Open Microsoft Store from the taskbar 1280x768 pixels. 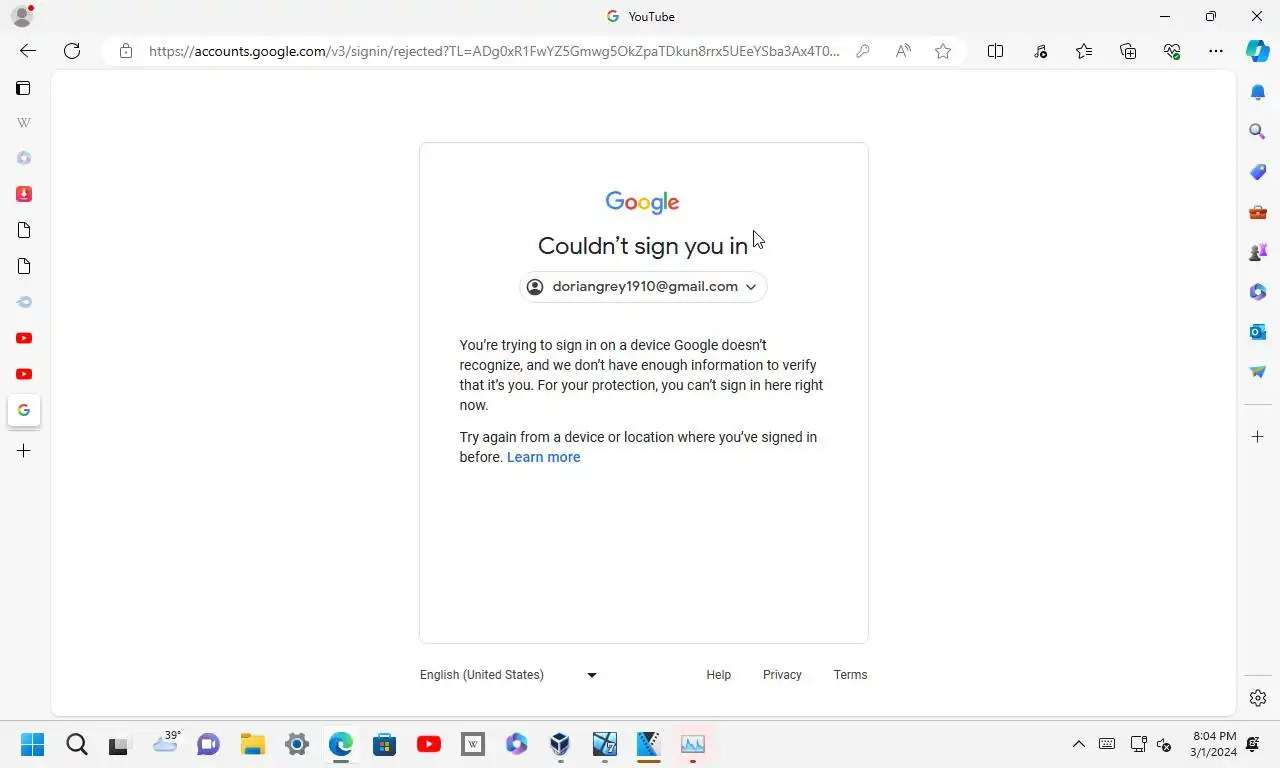(385, 744)
